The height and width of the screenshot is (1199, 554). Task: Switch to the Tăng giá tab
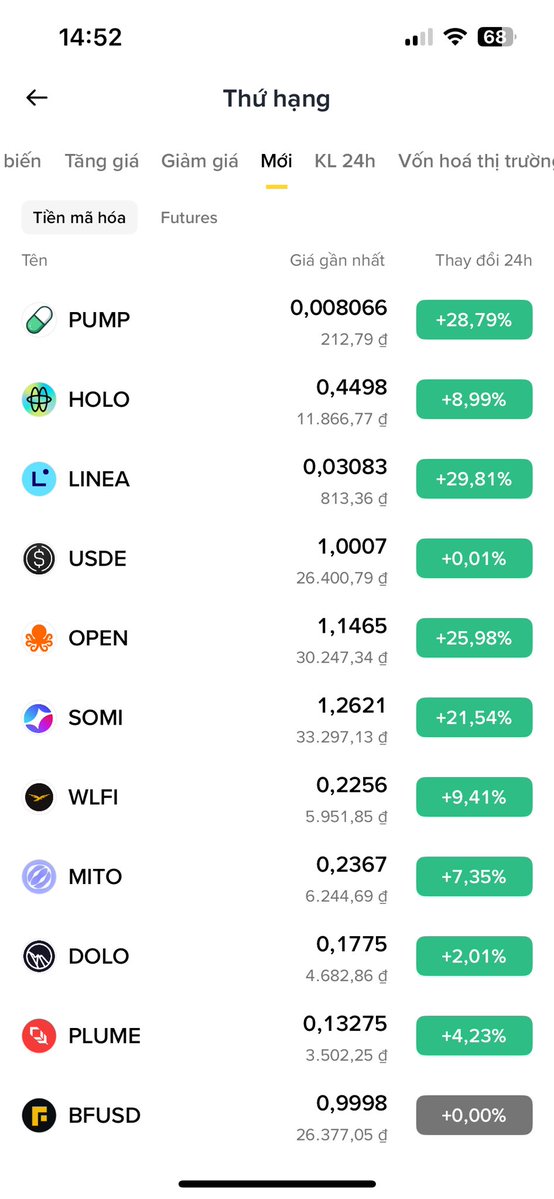pos(102,161)
